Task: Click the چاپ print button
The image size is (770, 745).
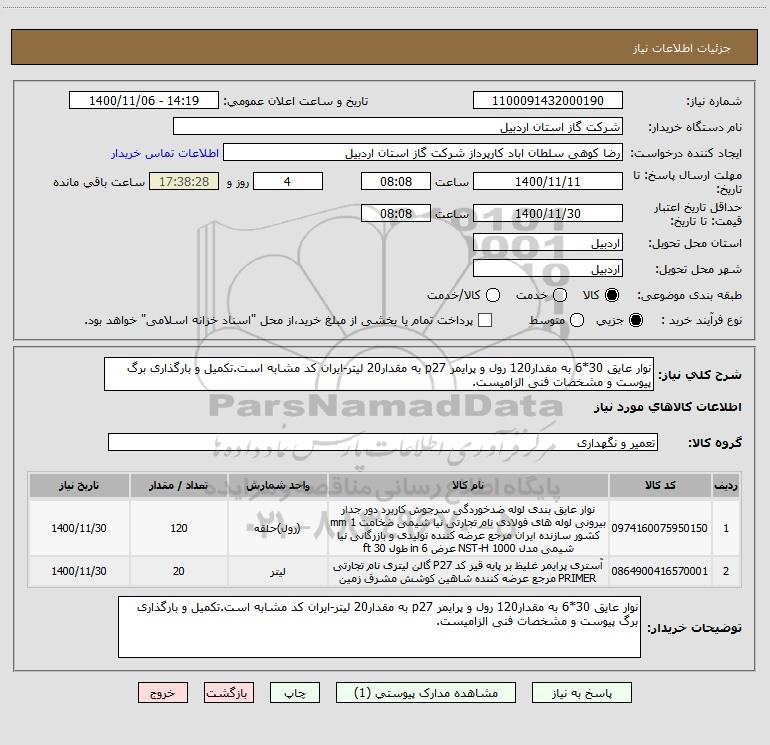Action: [295, 693]
